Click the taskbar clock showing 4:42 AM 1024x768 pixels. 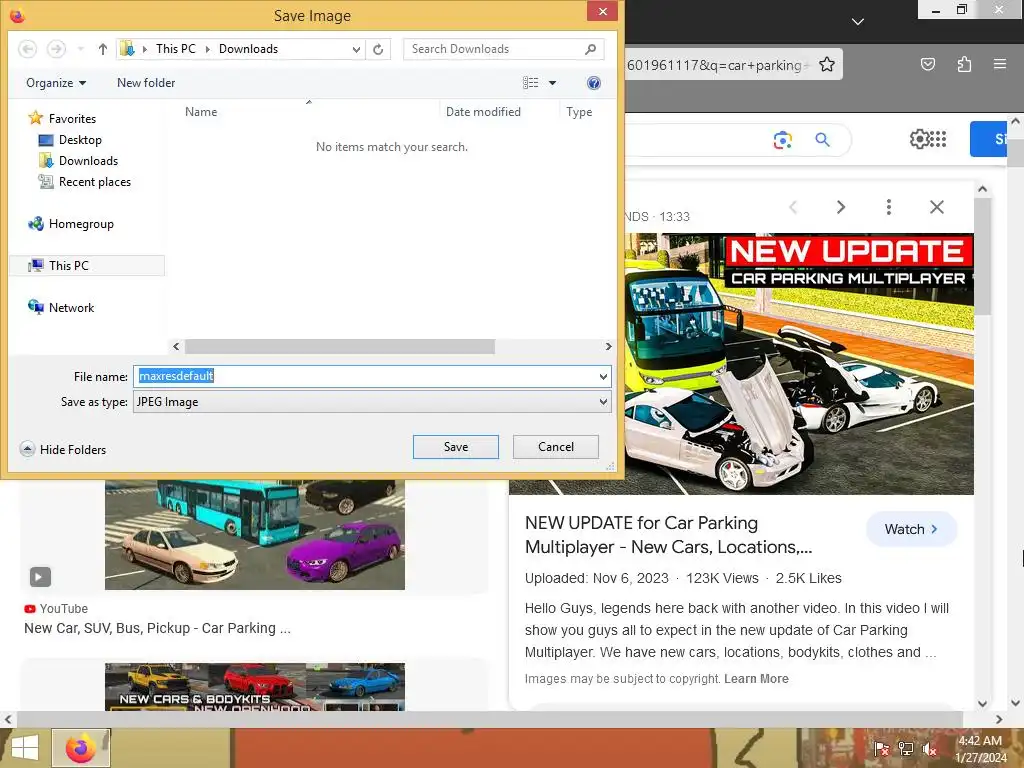pyautogui.click(x=980, y=749)
